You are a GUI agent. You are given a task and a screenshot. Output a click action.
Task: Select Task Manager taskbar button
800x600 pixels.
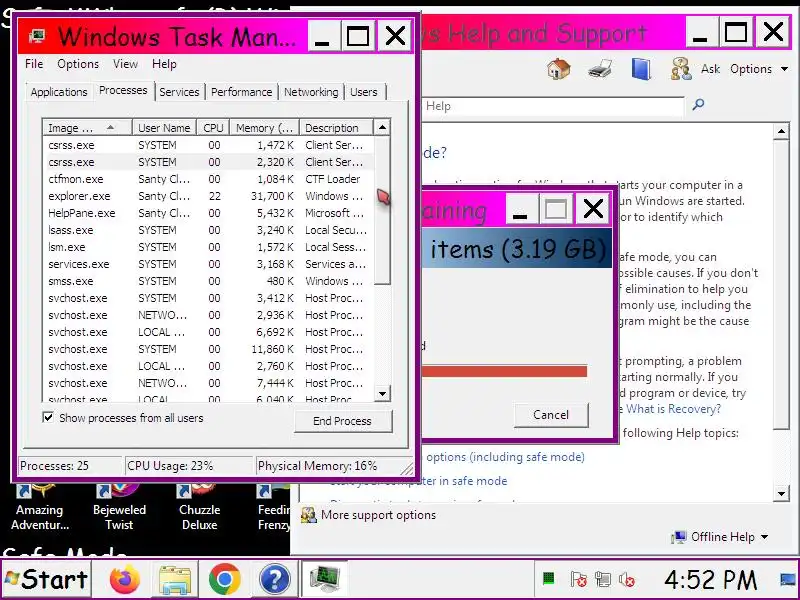coord(324,579)
